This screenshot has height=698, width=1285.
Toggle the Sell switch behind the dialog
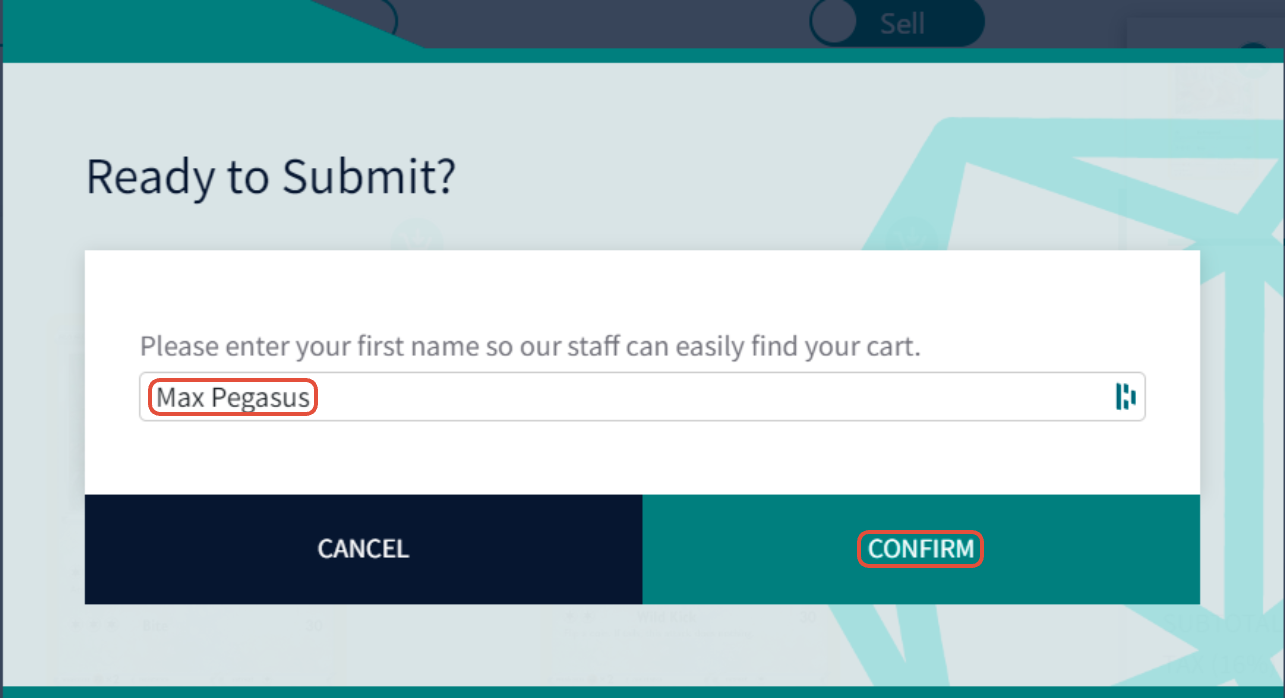pos(897,23)
